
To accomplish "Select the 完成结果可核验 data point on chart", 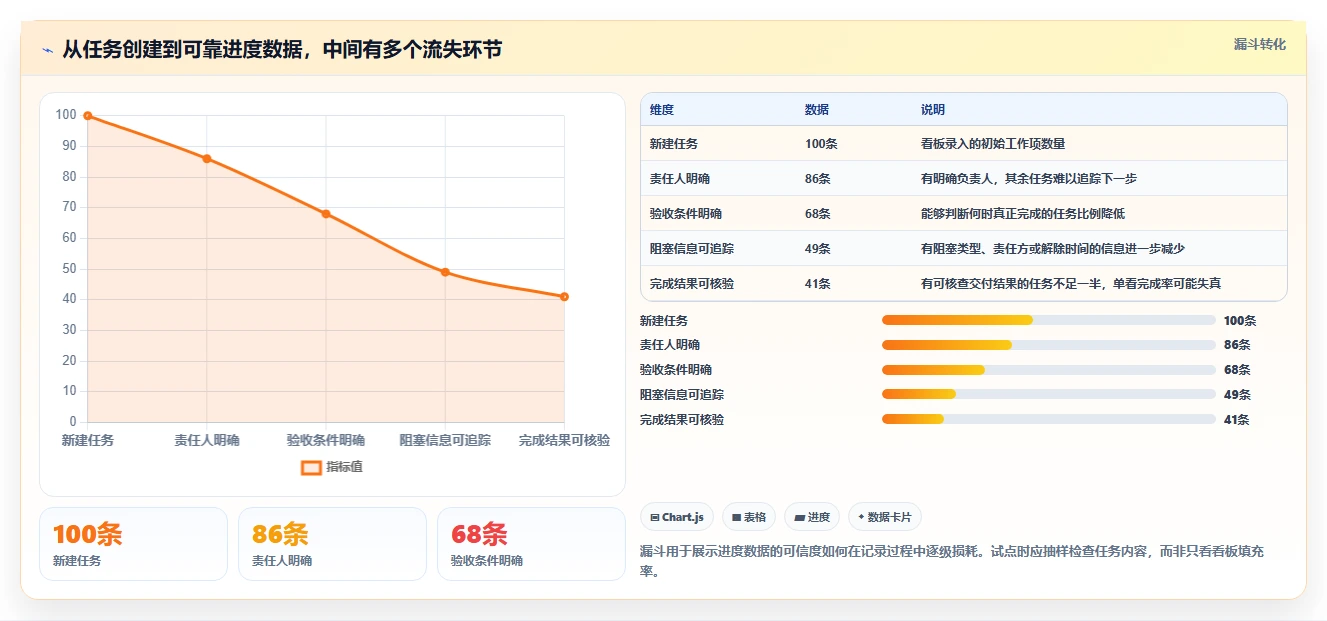I will tap(564, 296).
